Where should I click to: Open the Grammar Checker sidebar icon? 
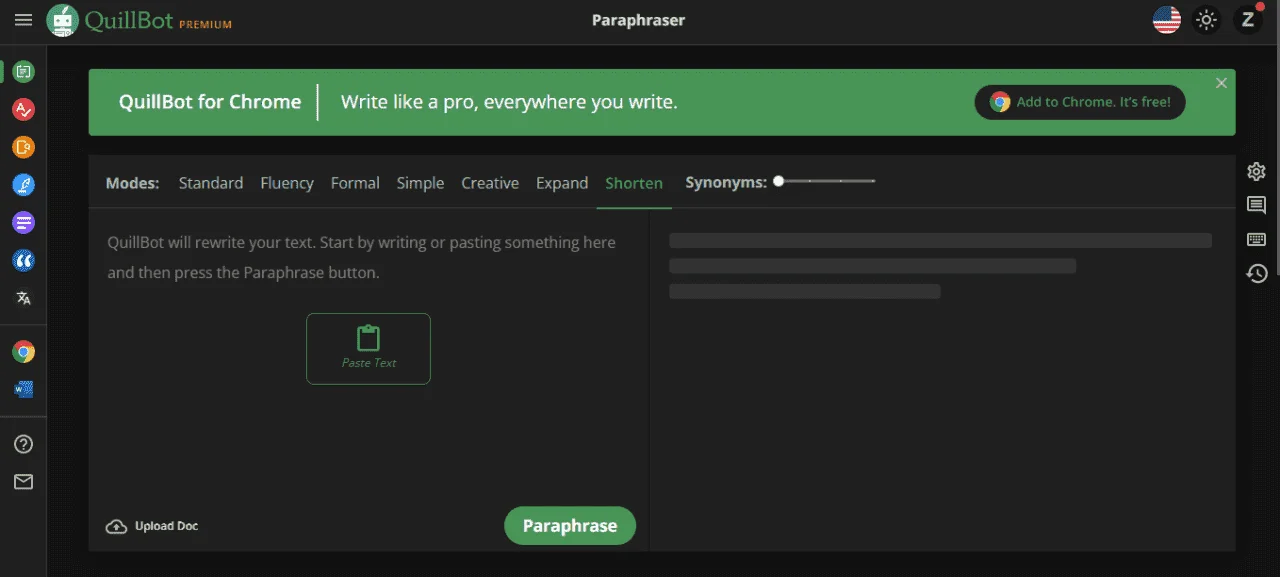click(23, 109)
